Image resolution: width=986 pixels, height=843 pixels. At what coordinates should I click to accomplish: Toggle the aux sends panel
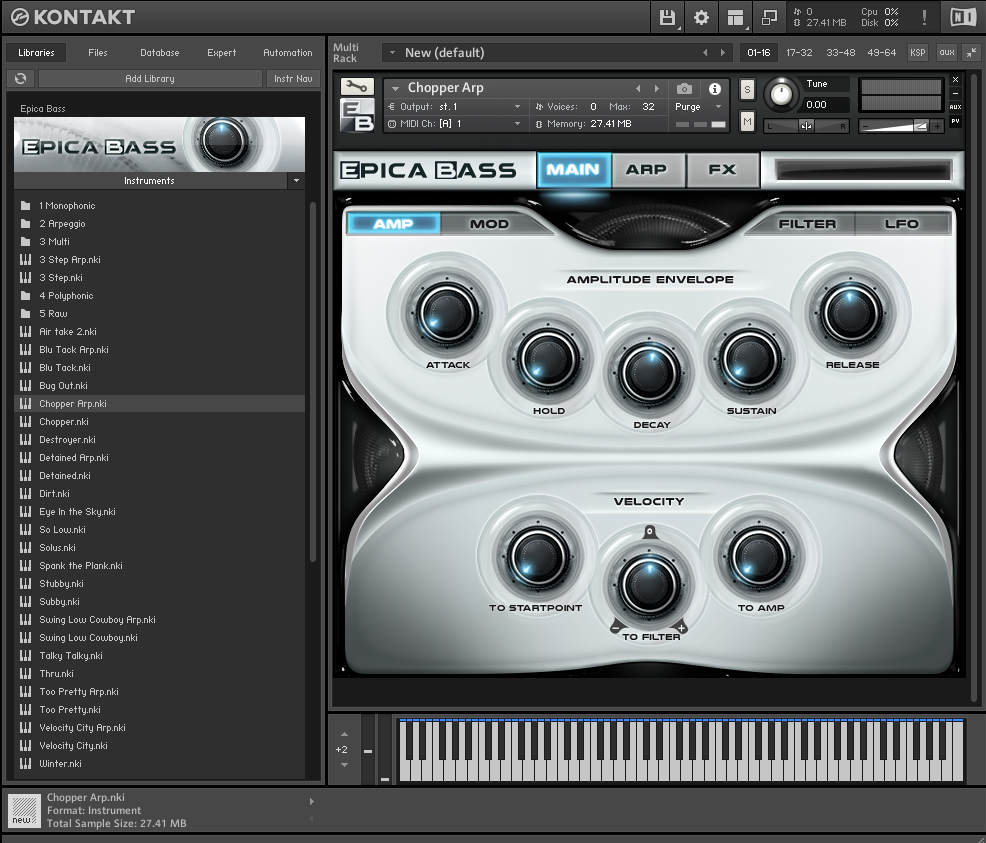946,53
